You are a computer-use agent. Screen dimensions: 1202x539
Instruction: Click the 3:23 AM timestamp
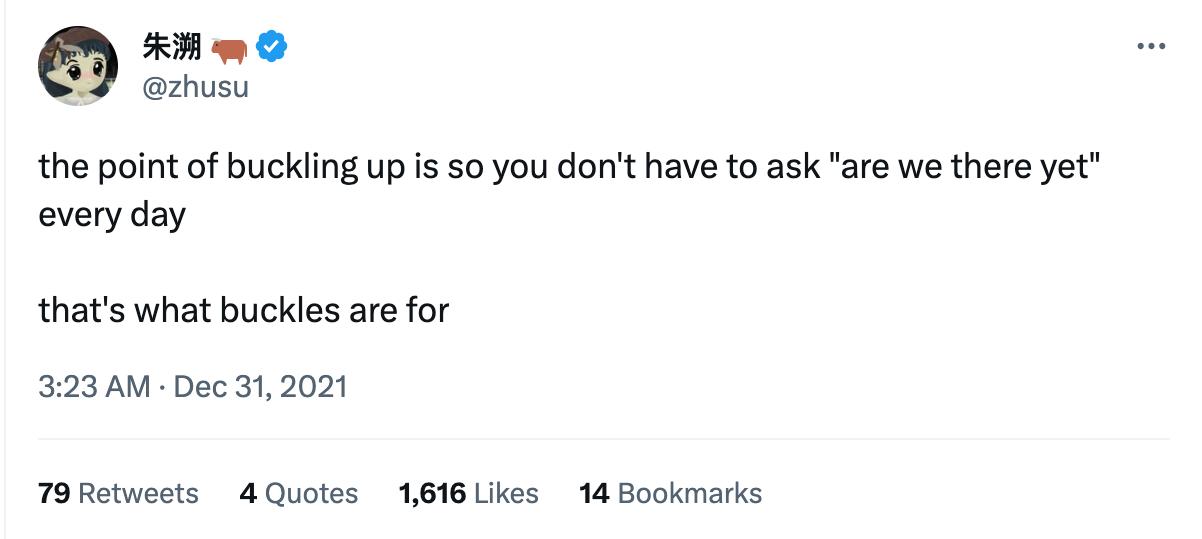[x=94, y=386]
